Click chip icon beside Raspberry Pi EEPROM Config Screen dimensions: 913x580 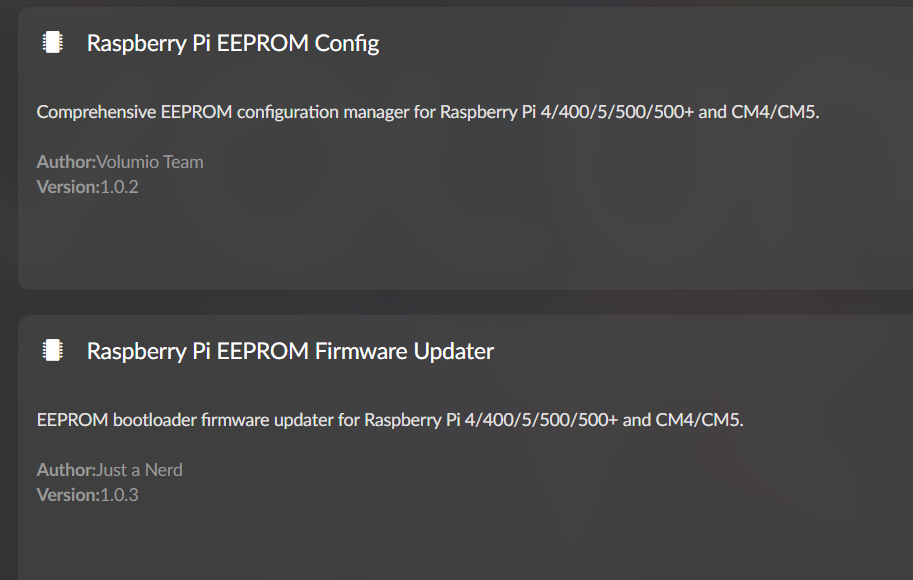point(52,42)
